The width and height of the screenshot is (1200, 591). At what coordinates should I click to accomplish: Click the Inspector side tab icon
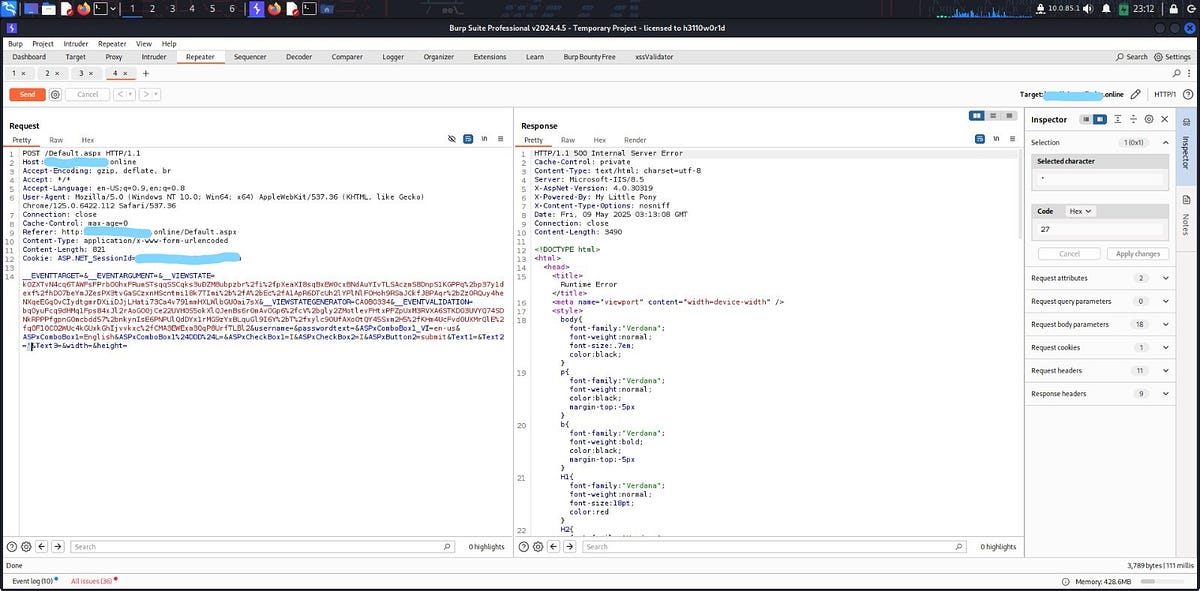[x=1186, y=123]
